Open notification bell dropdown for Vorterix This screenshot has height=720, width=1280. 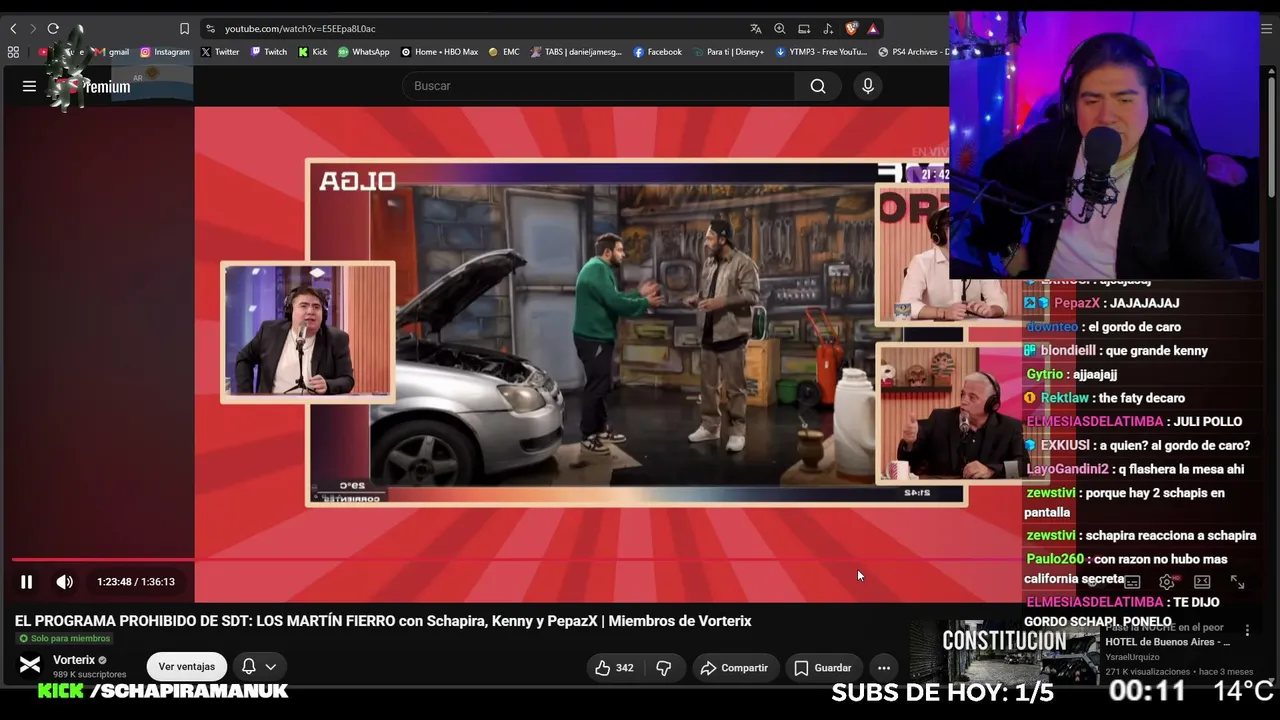pyautogui.click(x=258, y=667)
